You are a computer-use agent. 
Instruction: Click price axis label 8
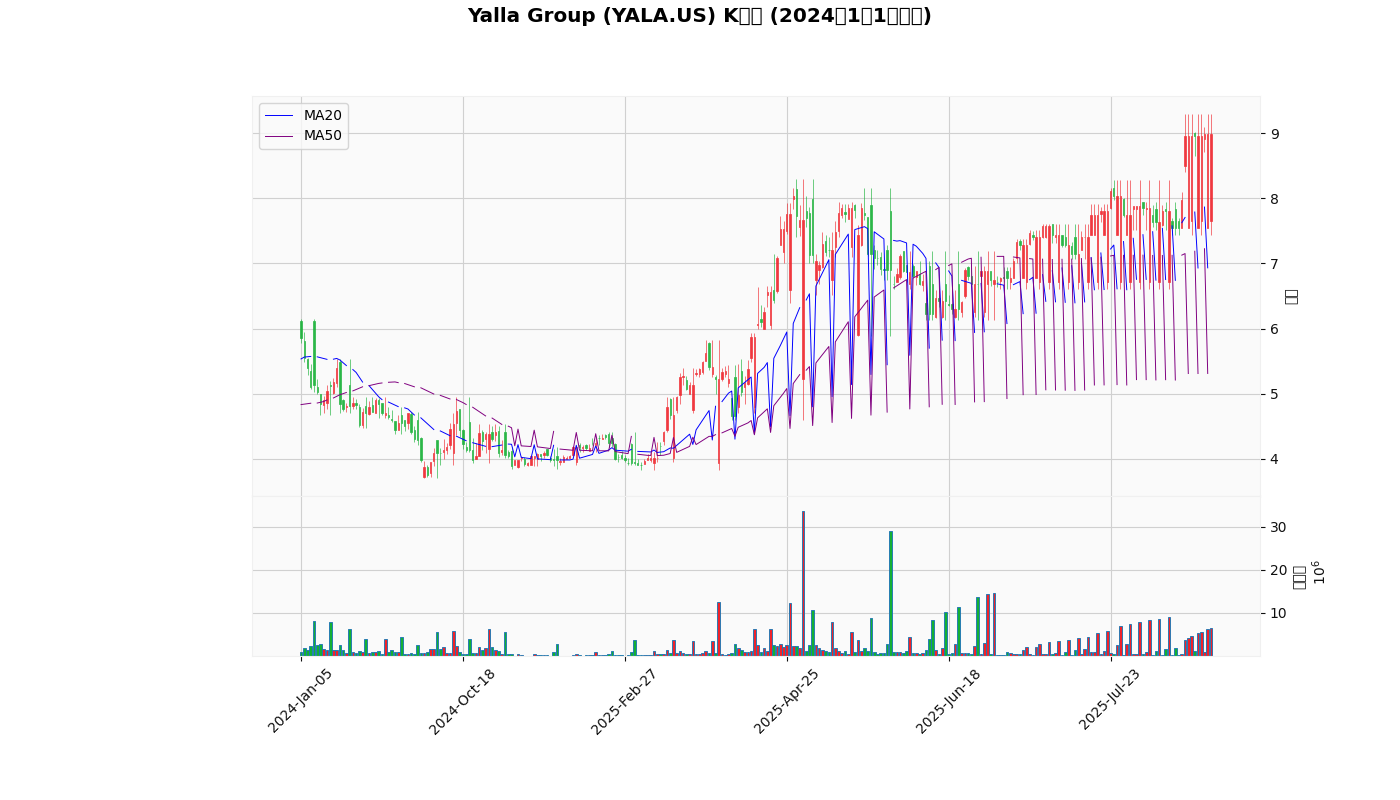click(1275, 199)
